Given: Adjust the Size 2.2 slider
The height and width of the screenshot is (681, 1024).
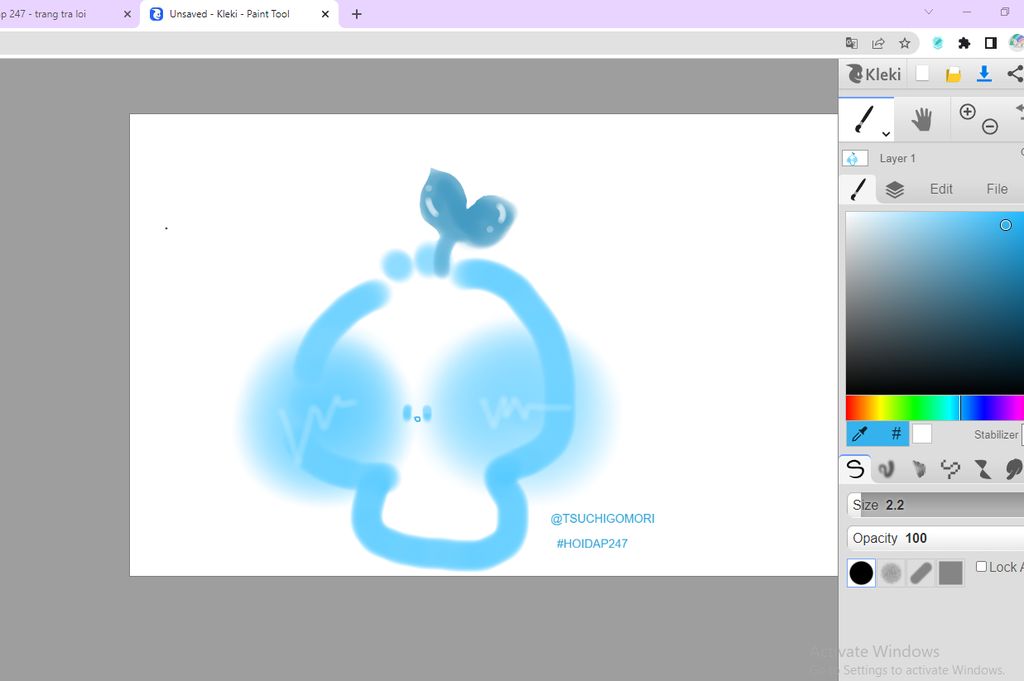Looking at the screenshot, I should click(935, 505).
